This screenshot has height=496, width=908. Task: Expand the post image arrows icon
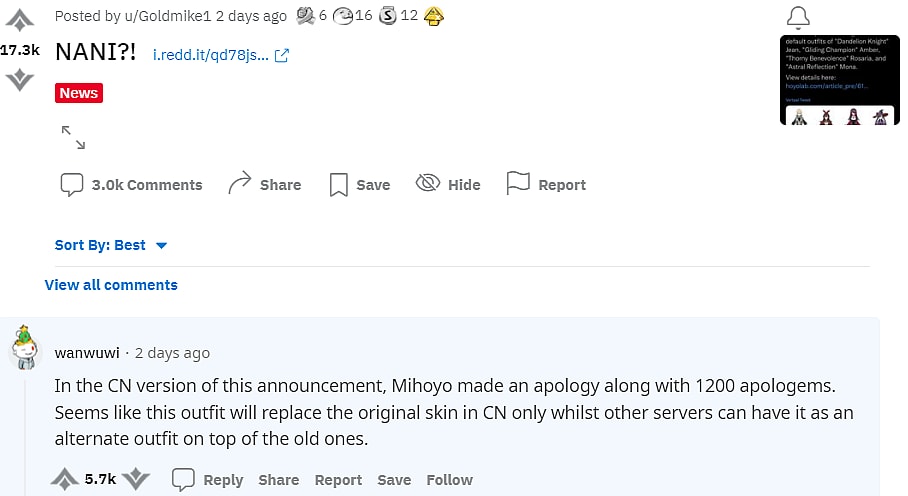pyautogui.click(x=73, y=137)
